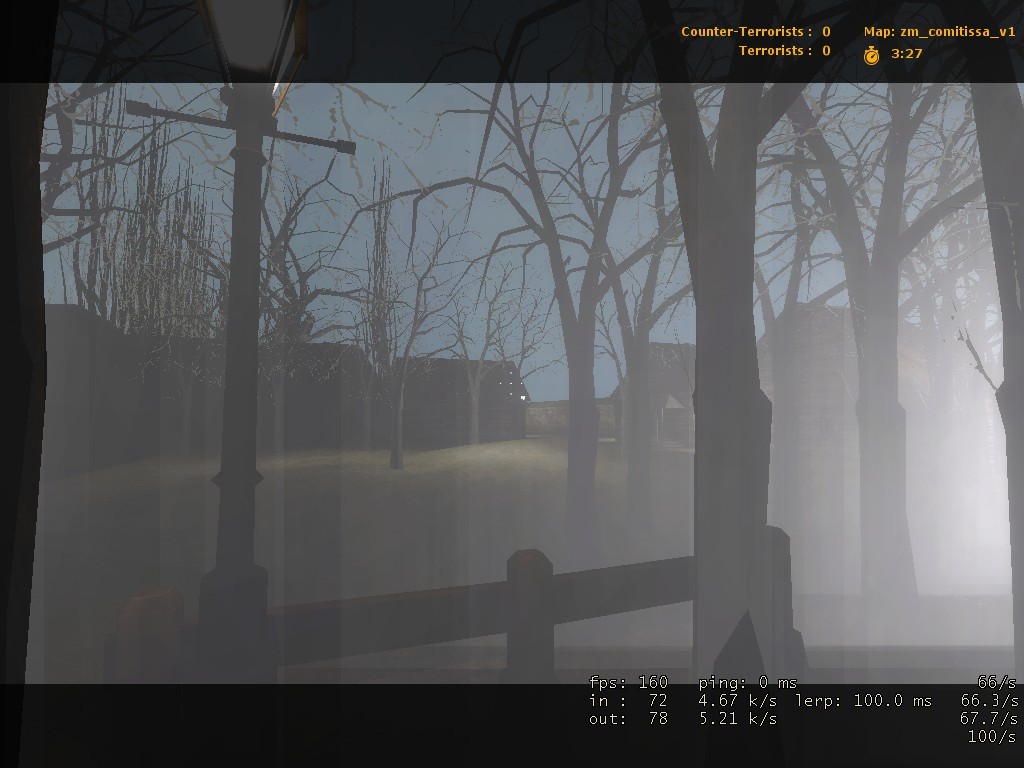Click the 67.7/s rate value
The height and width of the screenshot is (768, 1024).
(x=989, y=718)
